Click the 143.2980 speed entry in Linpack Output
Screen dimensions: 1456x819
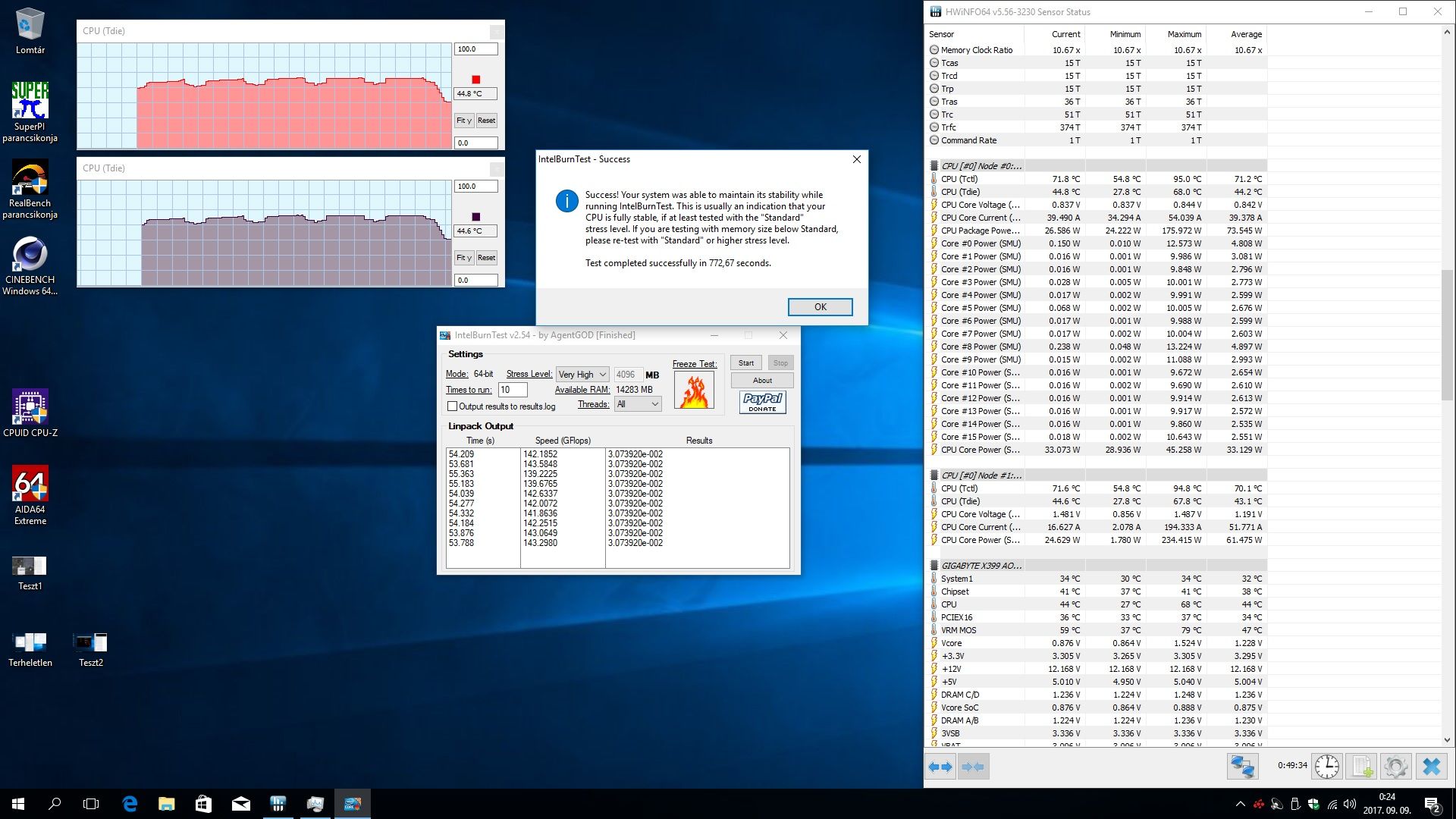pyautogui.click(x=540, y=543)
